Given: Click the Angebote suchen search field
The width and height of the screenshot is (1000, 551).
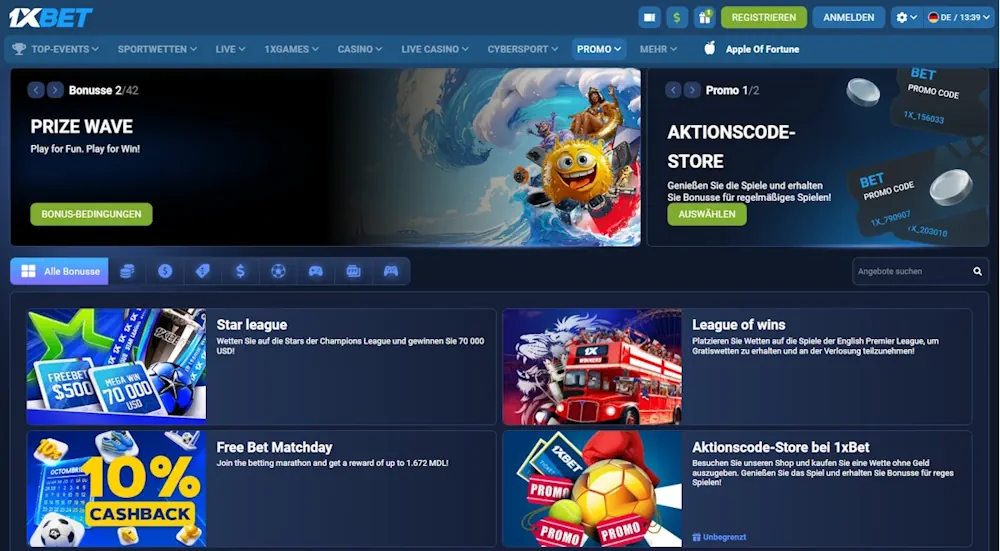Looking at the screenshot, I should pyautogui.click(x=910, y=271).
